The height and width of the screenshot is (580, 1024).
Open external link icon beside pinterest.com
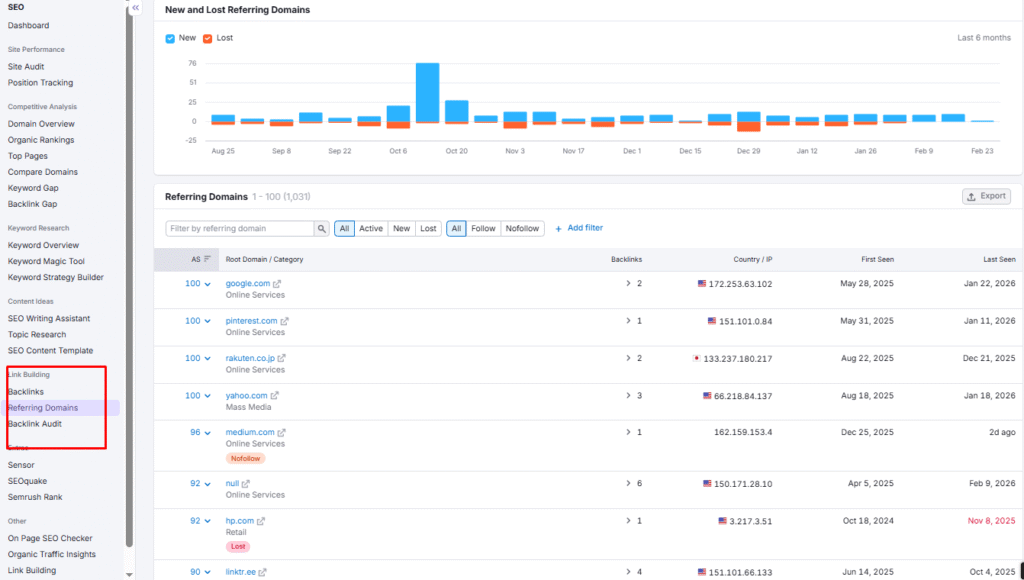[x=285, y=321]
